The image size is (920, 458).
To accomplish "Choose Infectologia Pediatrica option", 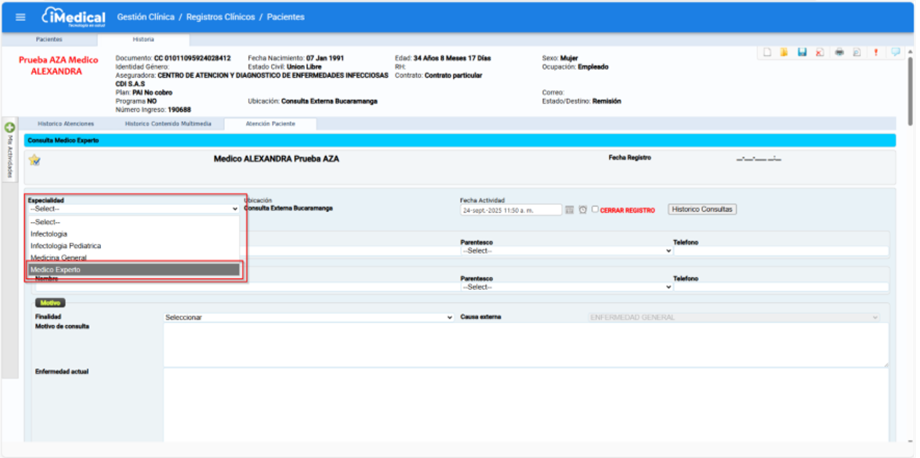I will pyautogui.click(x=66, y=245).
